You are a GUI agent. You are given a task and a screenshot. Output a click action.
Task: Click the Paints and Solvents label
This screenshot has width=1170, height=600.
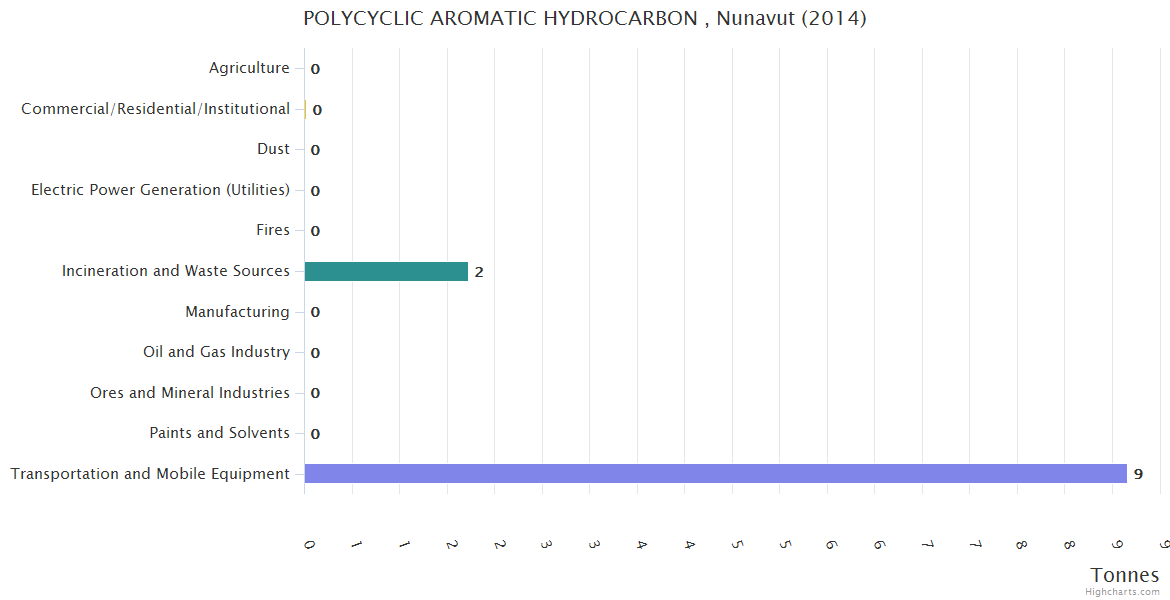pos(219,433)
